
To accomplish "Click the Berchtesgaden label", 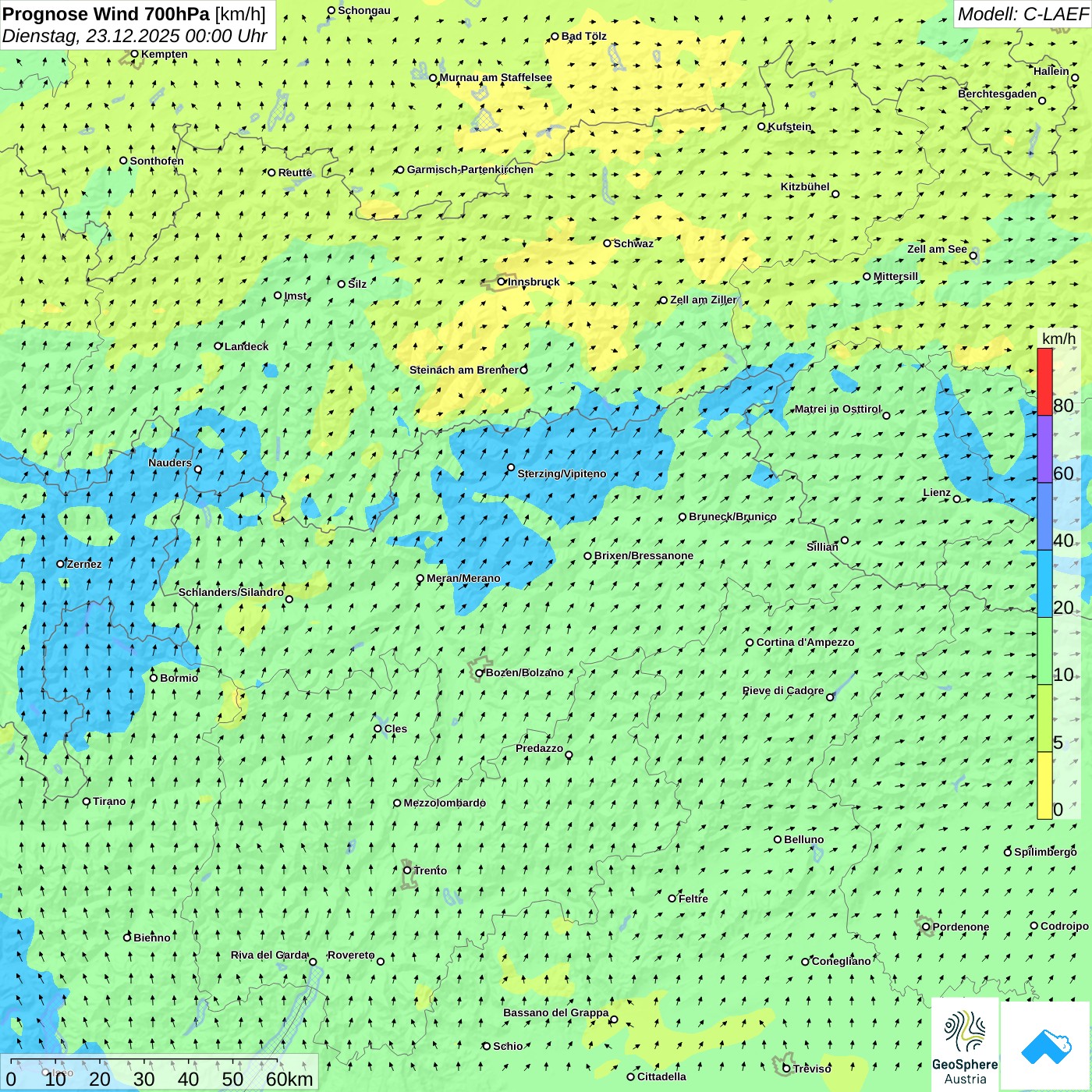I will tap(997, 94).
